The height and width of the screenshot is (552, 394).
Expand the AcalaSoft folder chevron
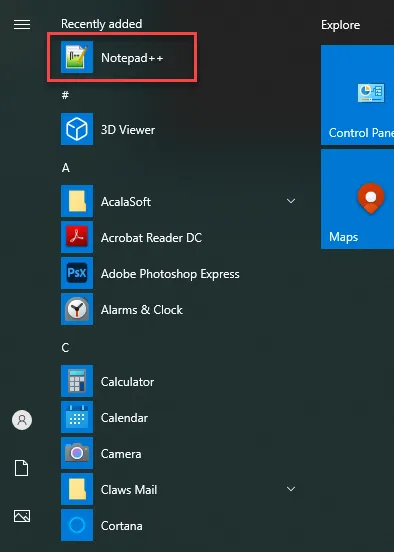[291, 201]
